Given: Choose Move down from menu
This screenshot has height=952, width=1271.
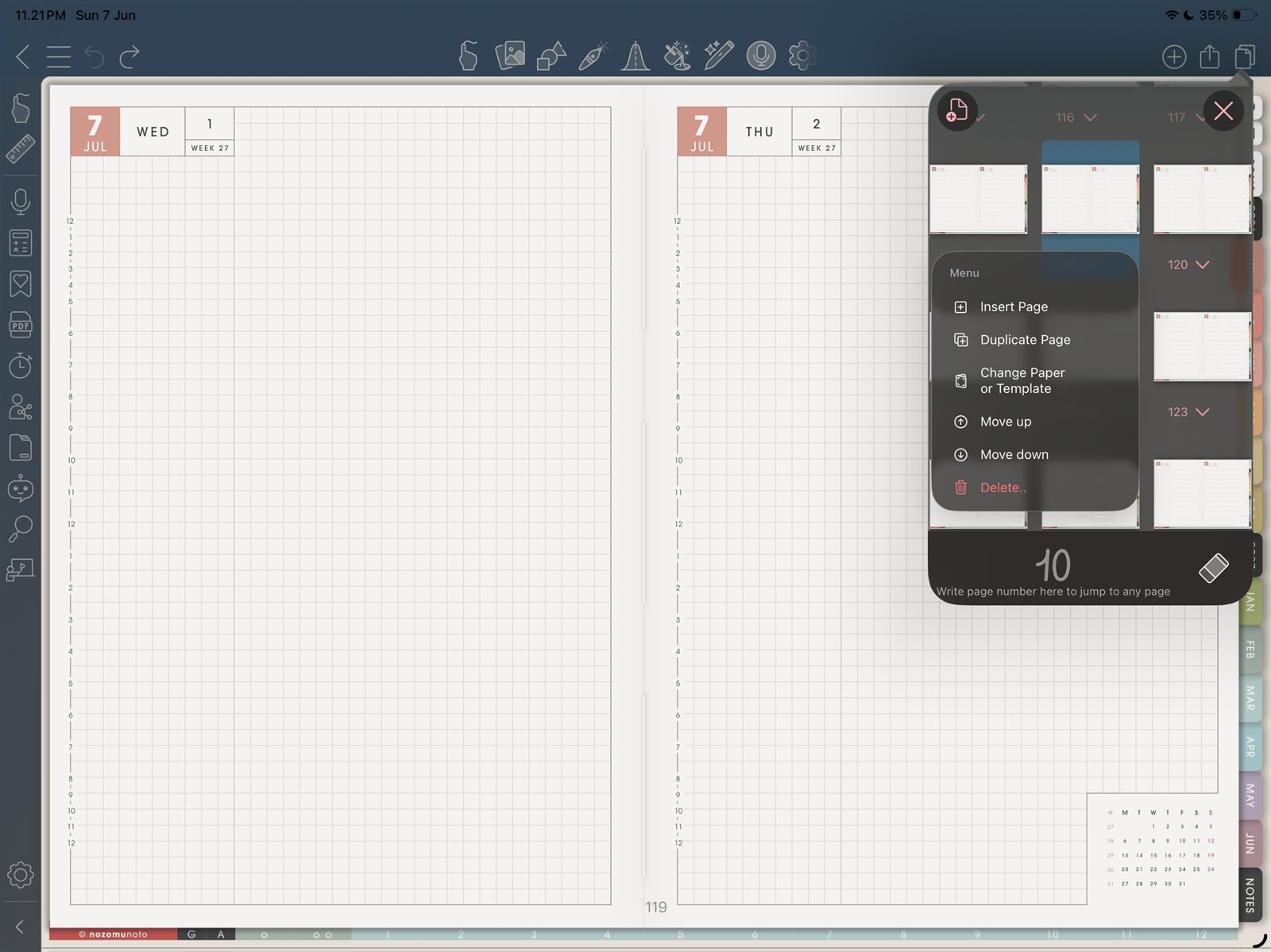Looking at the screenshot, I should [x=1035, y=454].
